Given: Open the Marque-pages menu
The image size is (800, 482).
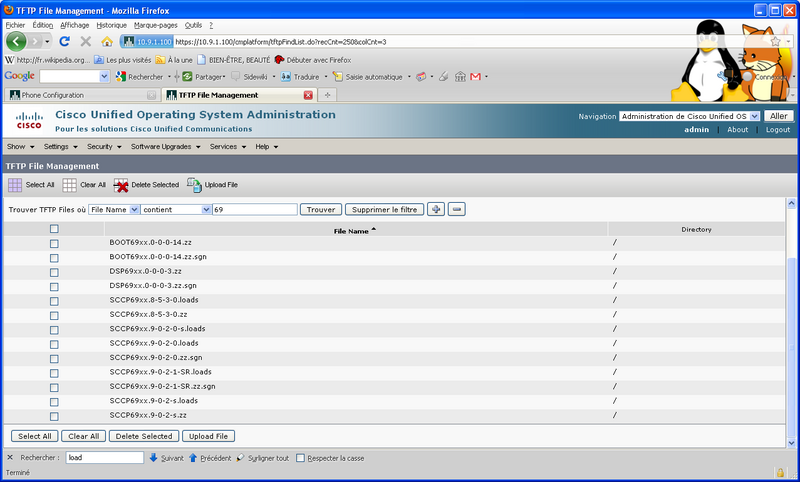Looking at the screenshot, I should click(156, 25).
